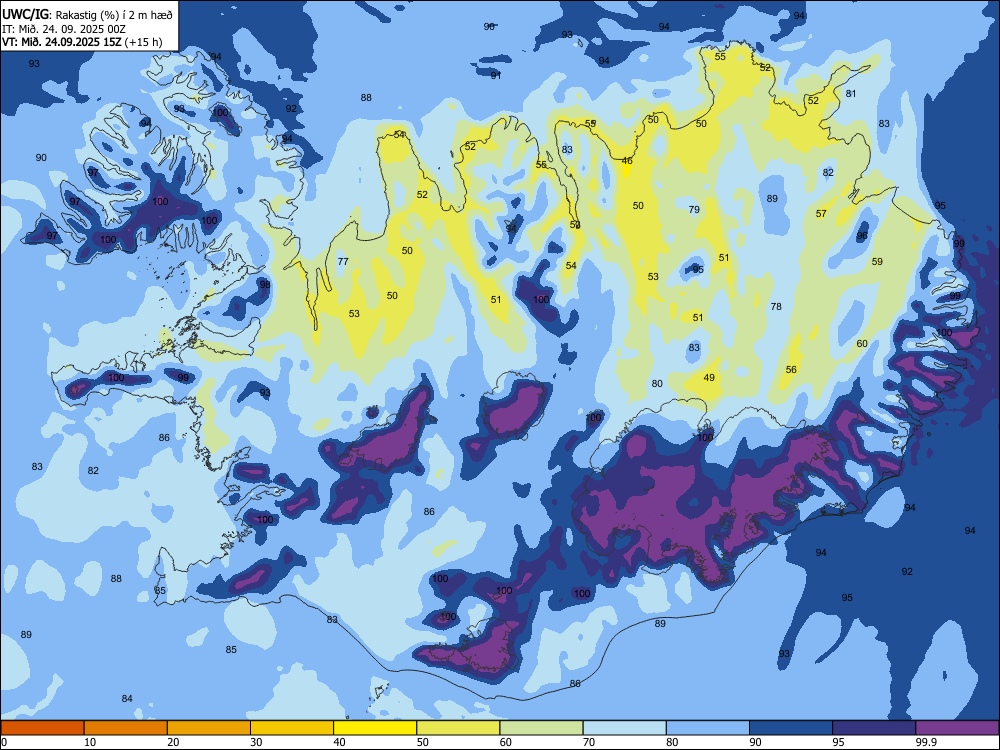The height and width of the screenshot is (750, 1000).
Task: Click the humidity value "80" on the map
Action: 657,384
